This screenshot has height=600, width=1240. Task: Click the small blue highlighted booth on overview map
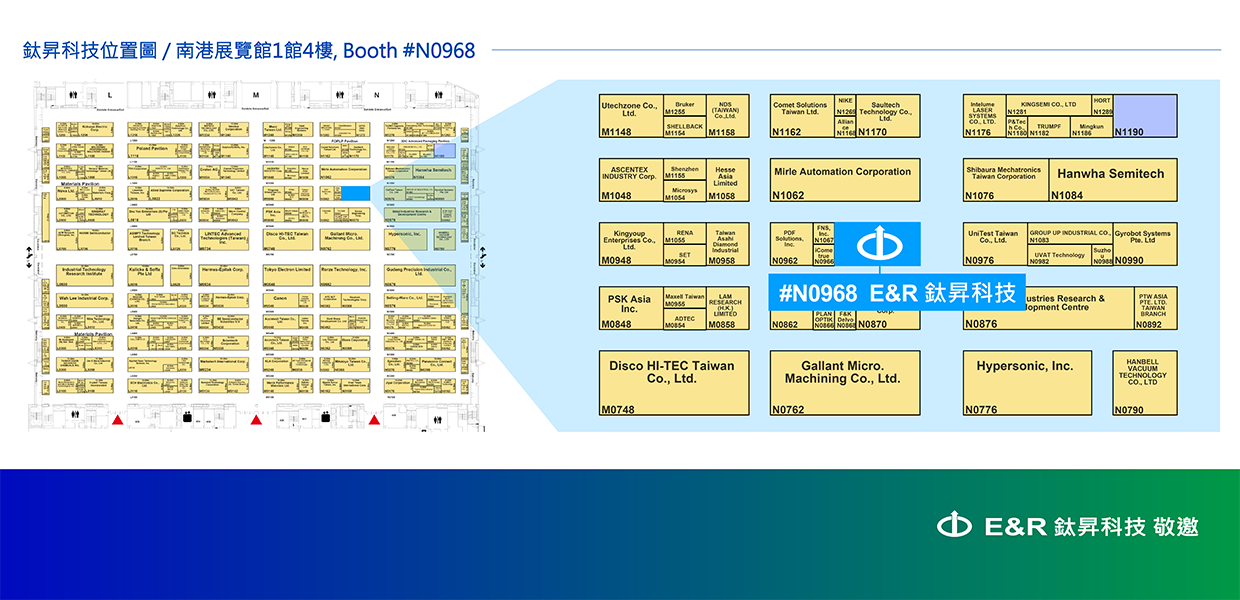coord(356,192)
